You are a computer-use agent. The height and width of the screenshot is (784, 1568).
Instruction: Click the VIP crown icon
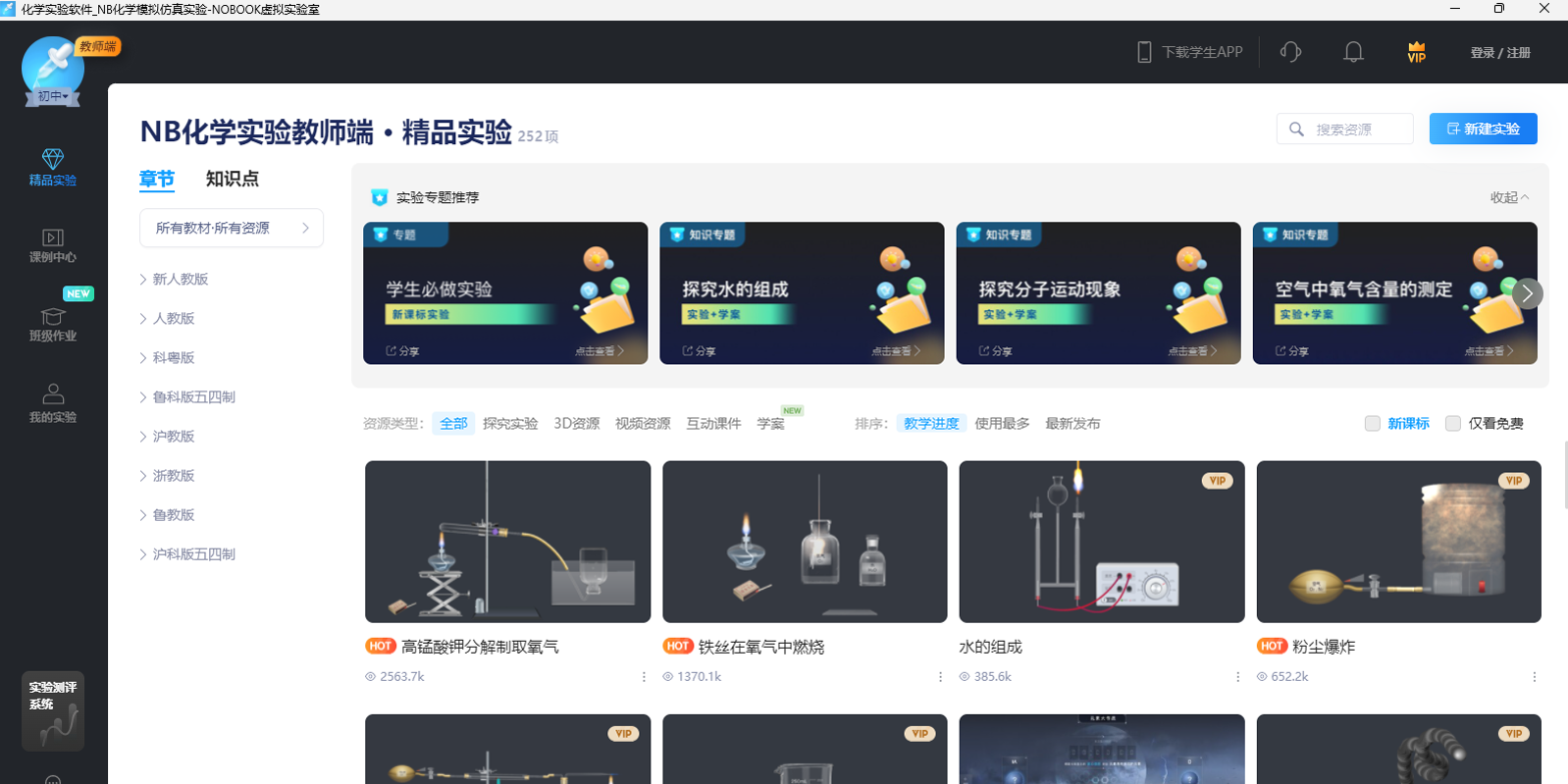coord(1416,52)
